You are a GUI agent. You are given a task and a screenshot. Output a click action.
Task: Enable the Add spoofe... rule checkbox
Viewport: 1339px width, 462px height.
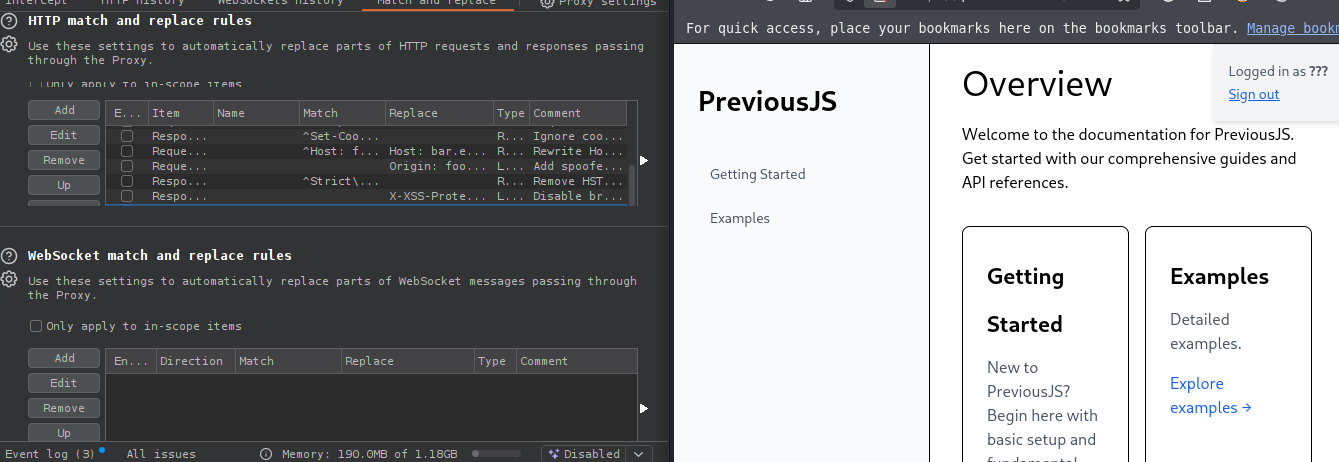[127, 166]
